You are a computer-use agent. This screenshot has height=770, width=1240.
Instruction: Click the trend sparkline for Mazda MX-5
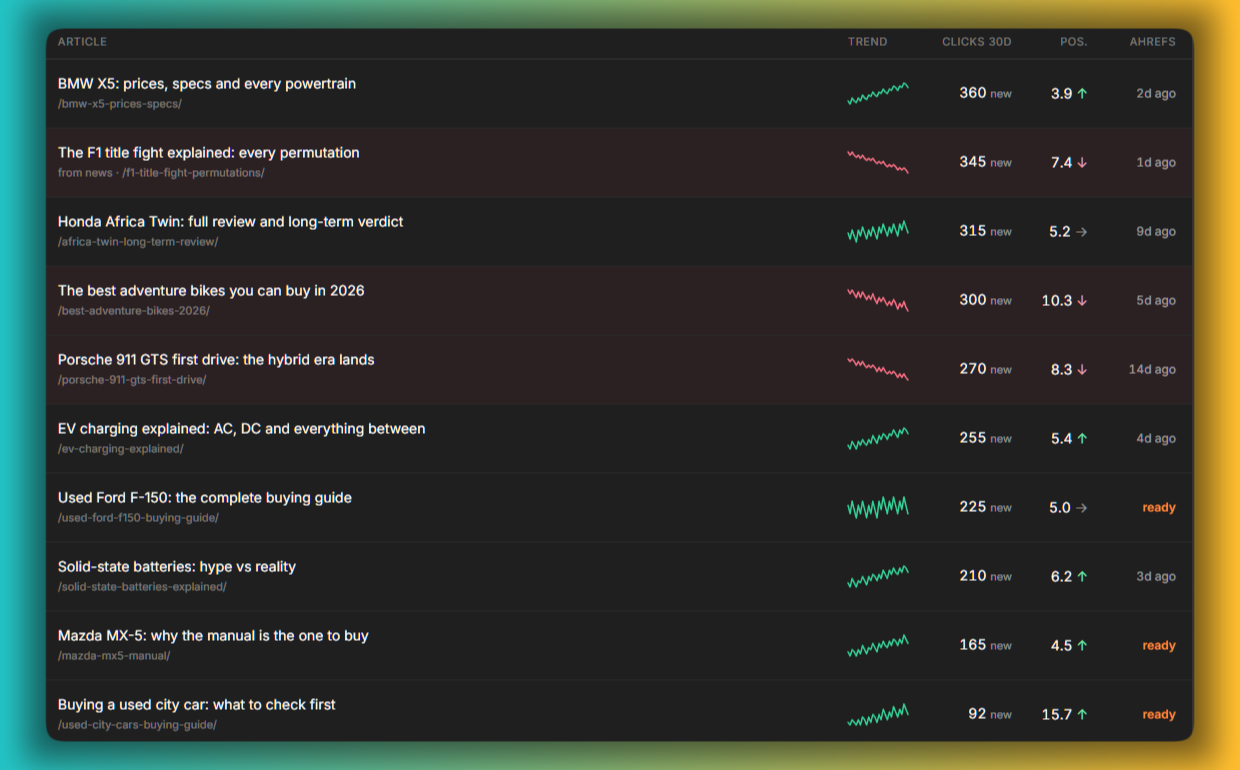point(878,645)
